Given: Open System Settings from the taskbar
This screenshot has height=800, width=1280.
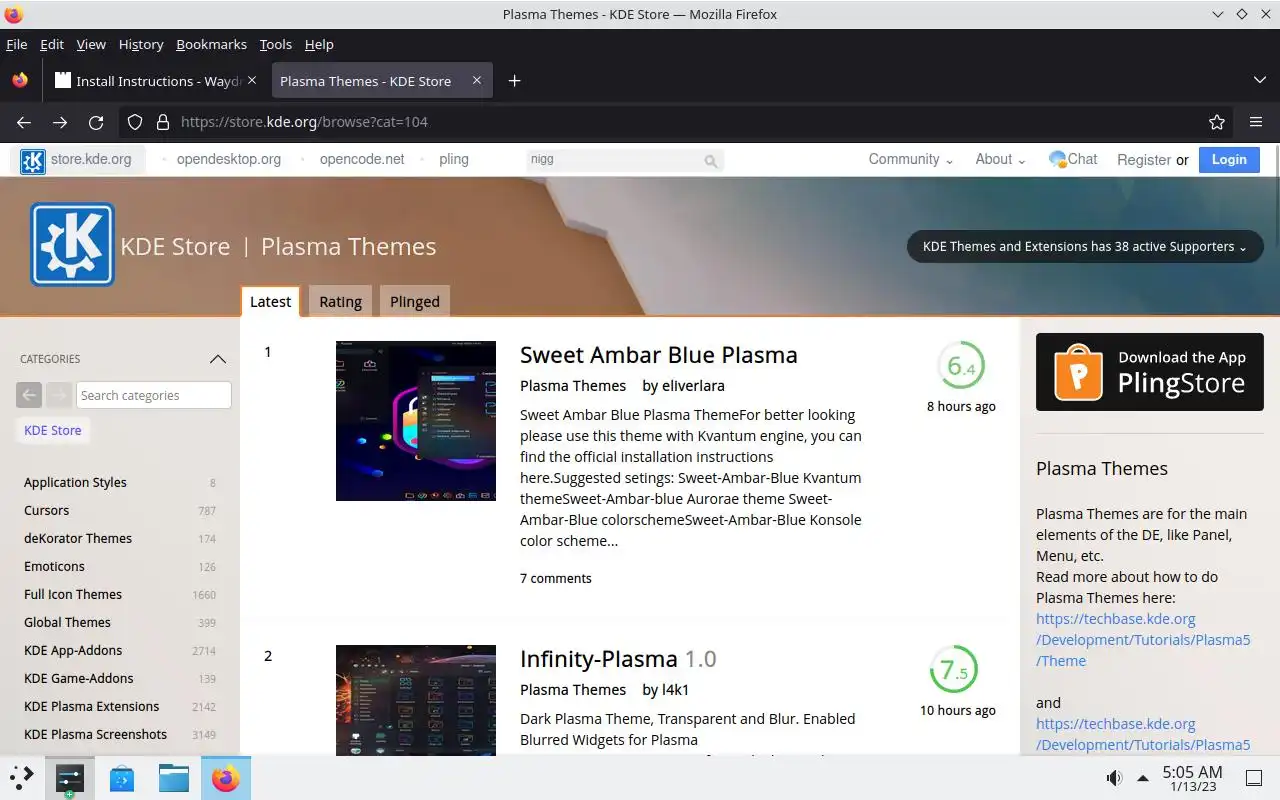Looking at the screenshot, I should tap(70, 778).
